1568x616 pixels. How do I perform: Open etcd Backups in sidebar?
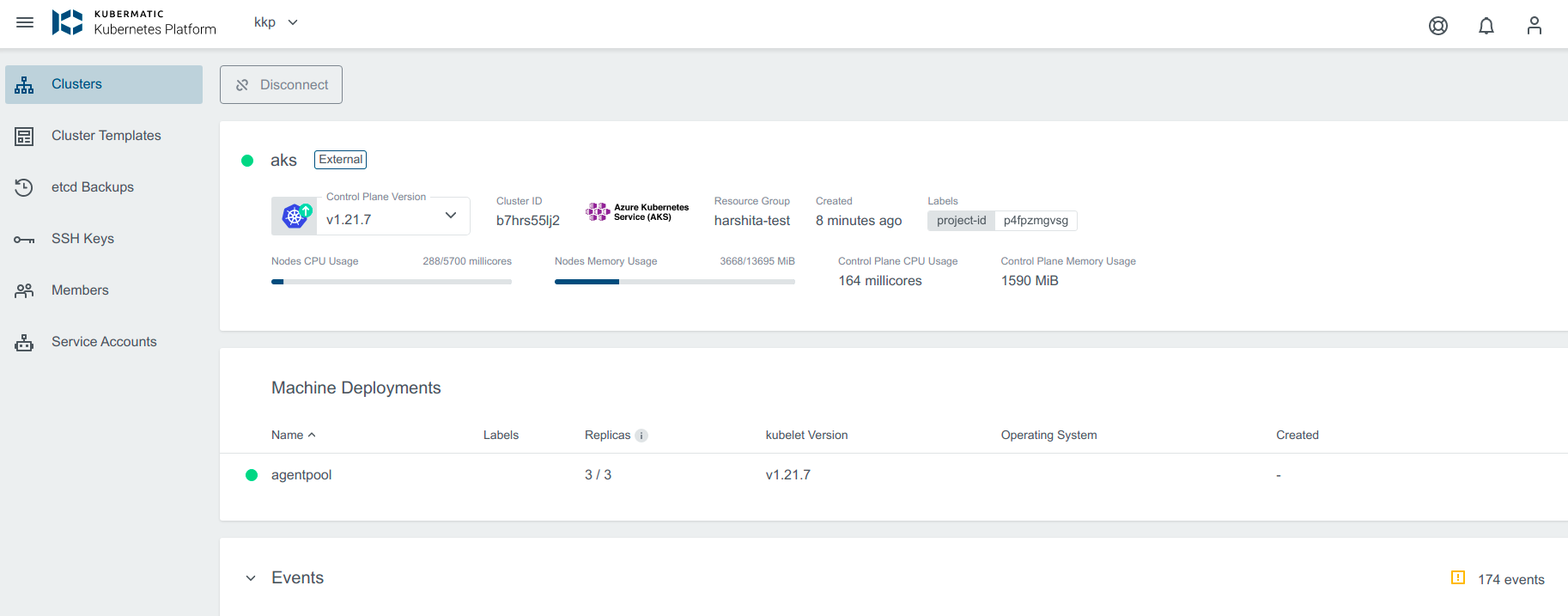[x=93, y=187]
